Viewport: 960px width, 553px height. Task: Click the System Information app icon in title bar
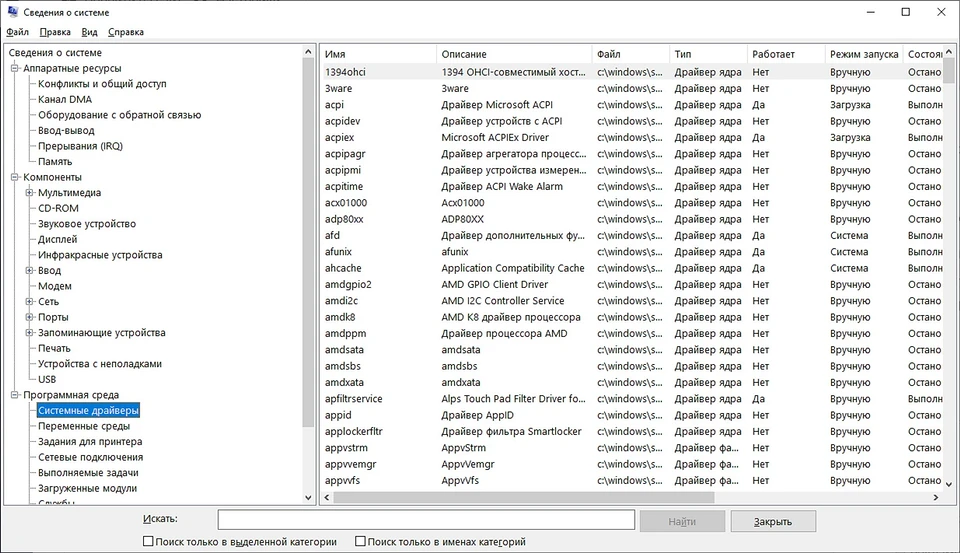(12, 12)
